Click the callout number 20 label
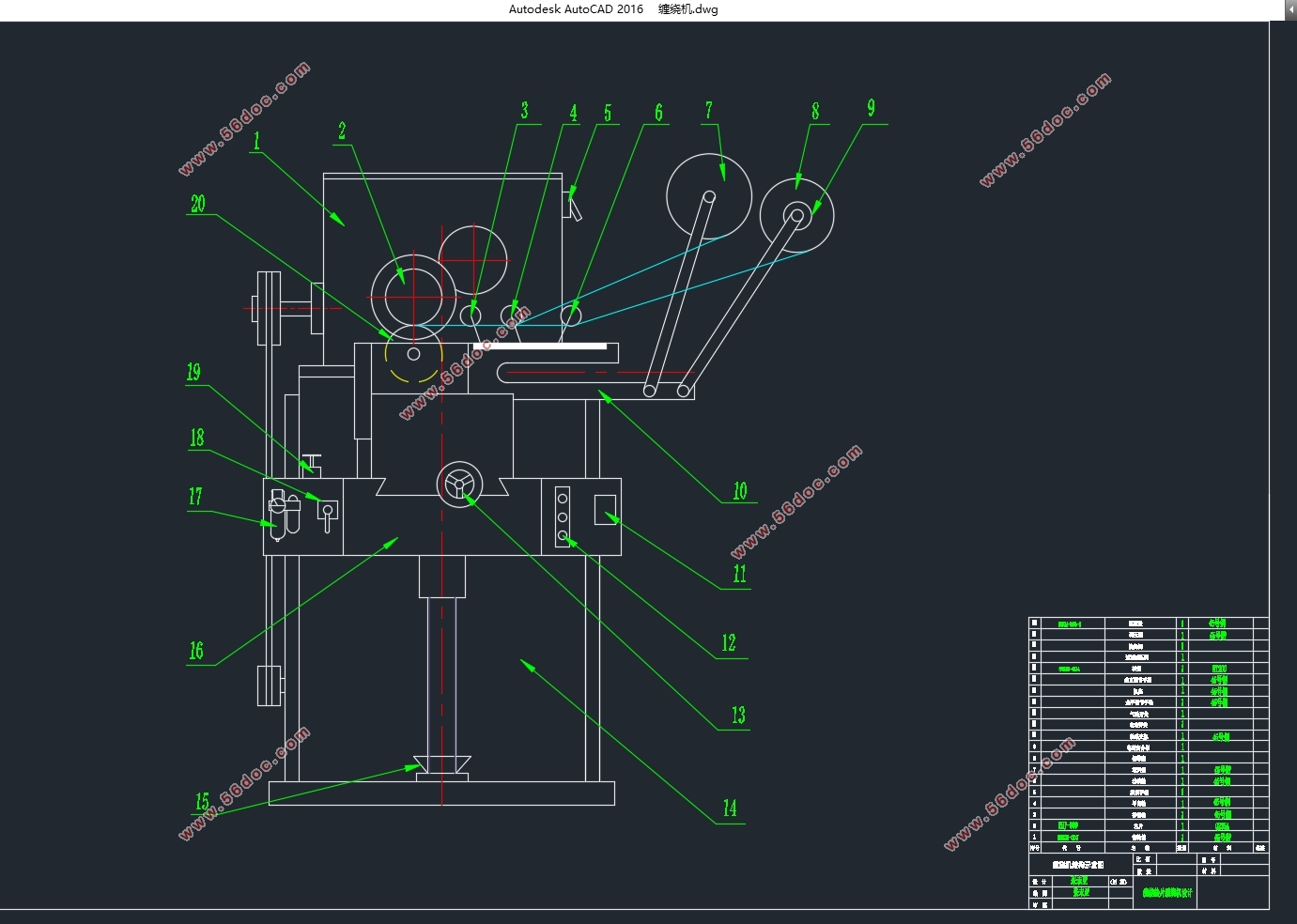Screen dimensions: 1297x924 [197, 204]
